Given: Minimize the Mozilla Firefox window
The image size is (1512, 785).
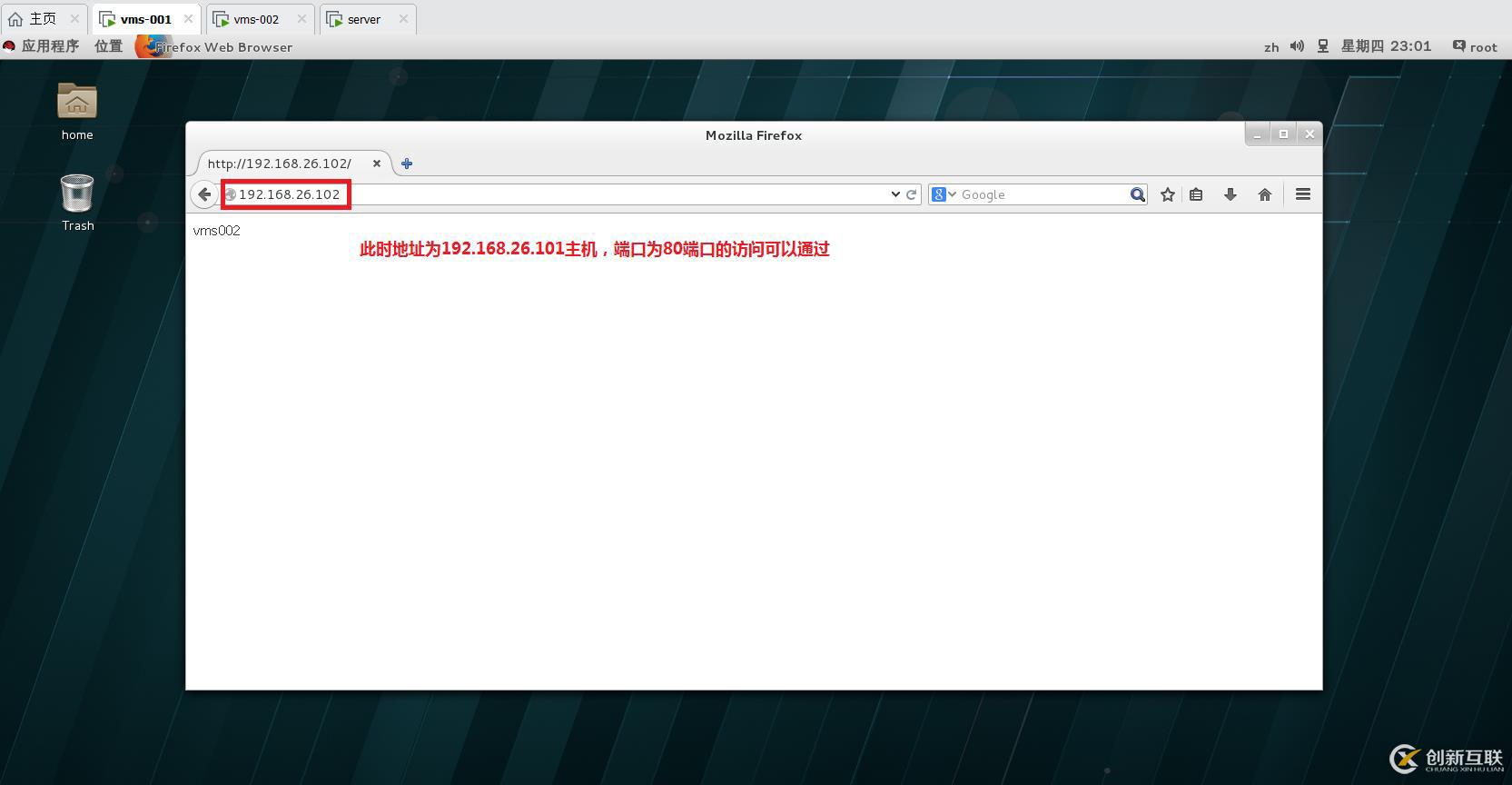Looking at the screenshot, I should tap(1257, 134).
